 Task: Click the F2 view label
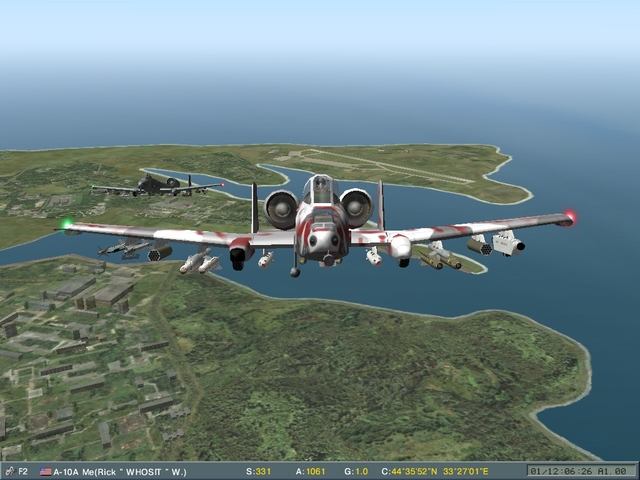(23, 471)
